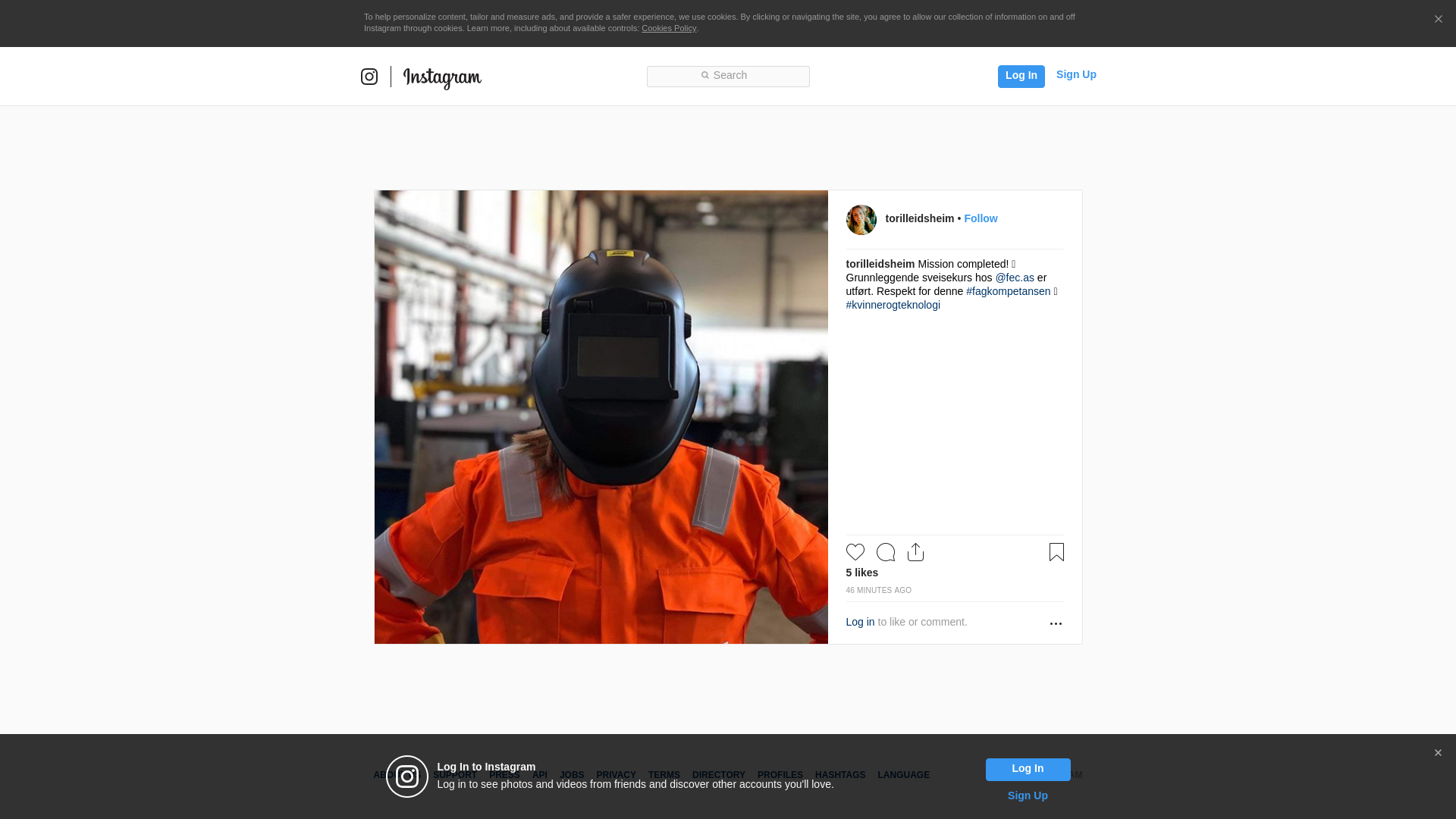The width and height of the screenshot is (1456, 819).
Task: Click the Sign Up link in header
Action: (1076, 74)
